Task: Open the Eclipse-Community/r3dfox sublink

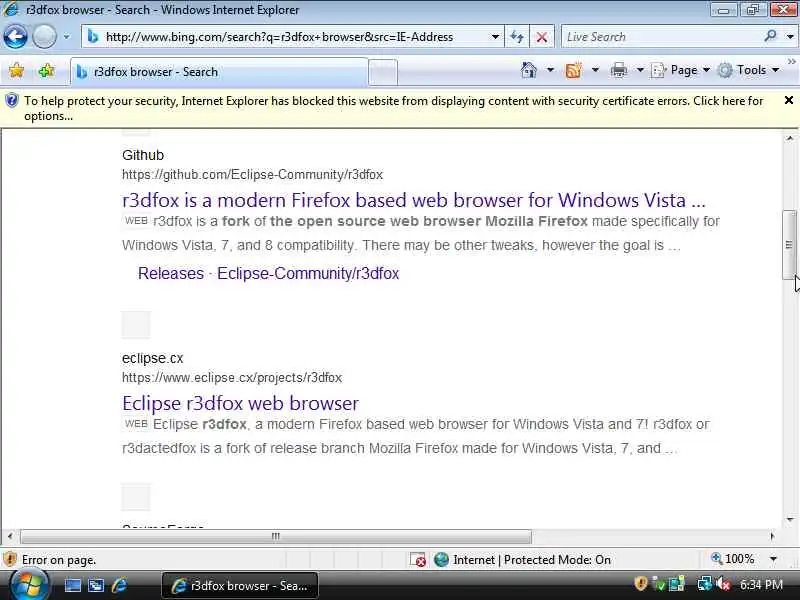Action: [x=308, y=273]
